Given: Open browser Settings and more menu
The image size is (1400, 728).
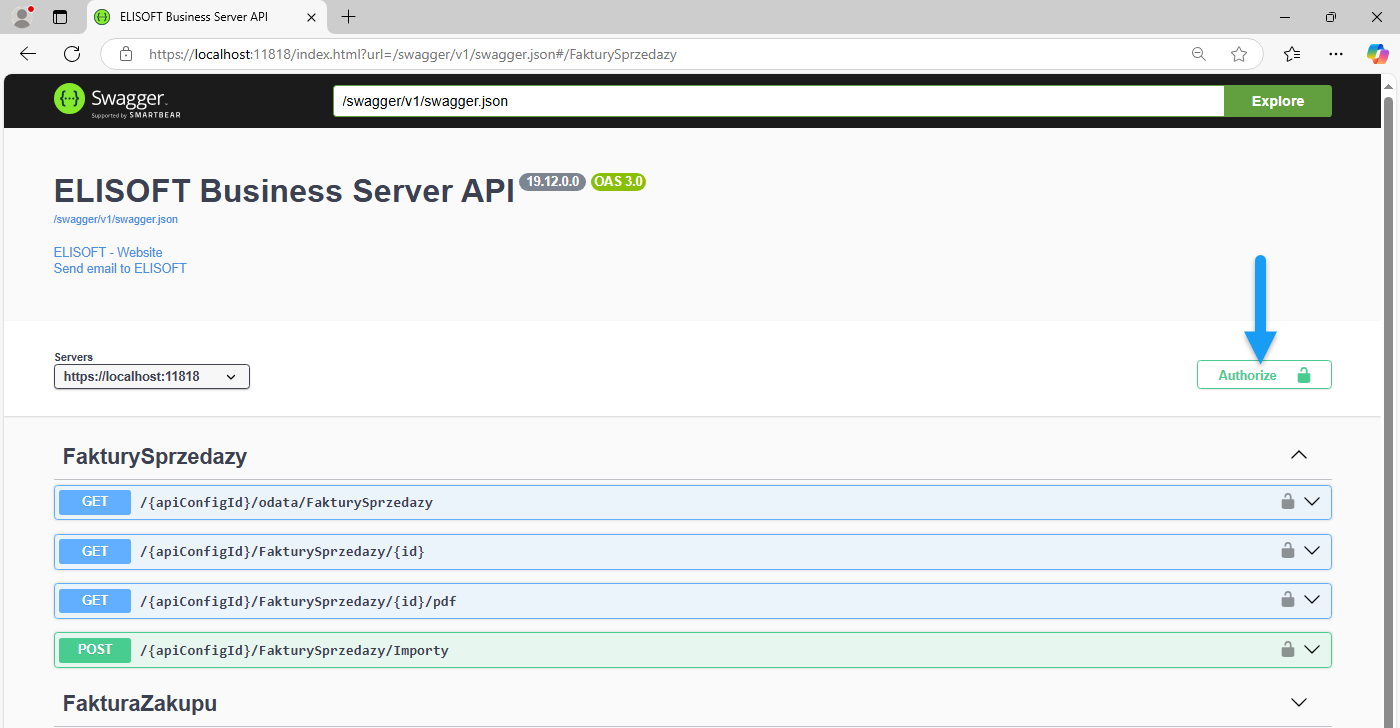Looking at the screenshot, I should click(x=1336, y=54).
